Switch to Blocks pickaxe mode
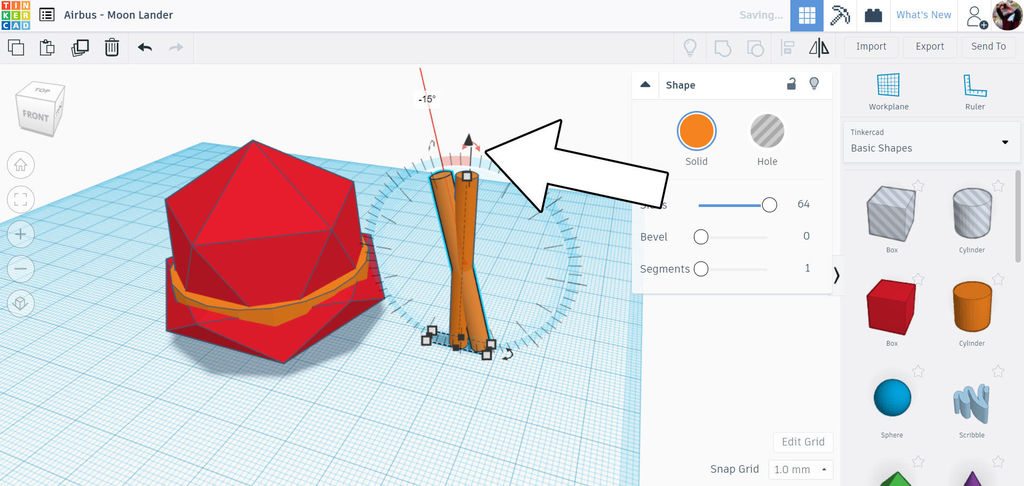 point(840,16)
